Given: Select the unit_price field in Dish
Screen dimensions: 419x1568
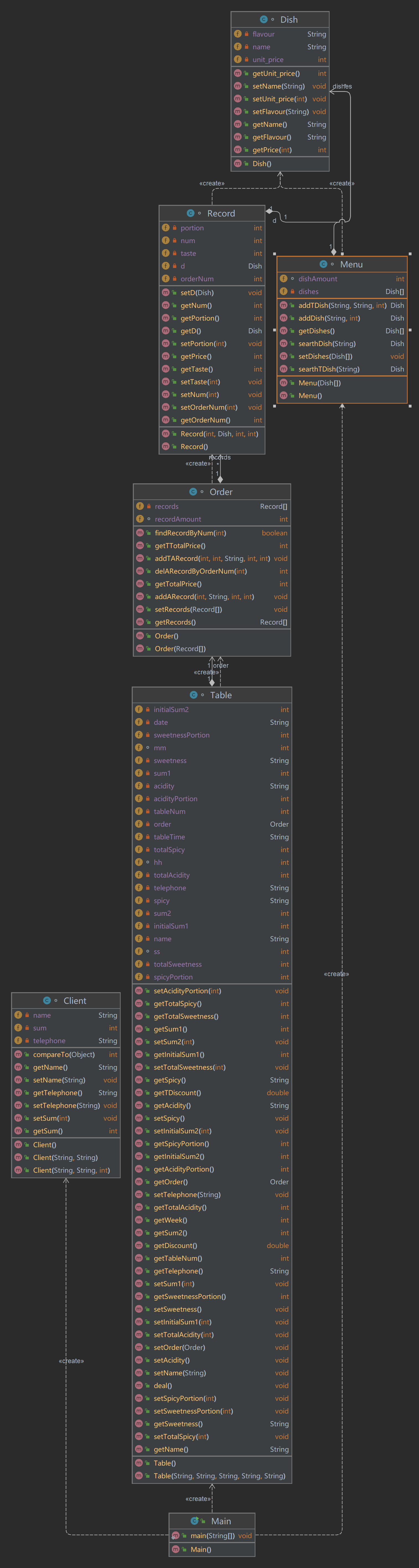Looking at the screenshot, I should (x=268, y=60).
